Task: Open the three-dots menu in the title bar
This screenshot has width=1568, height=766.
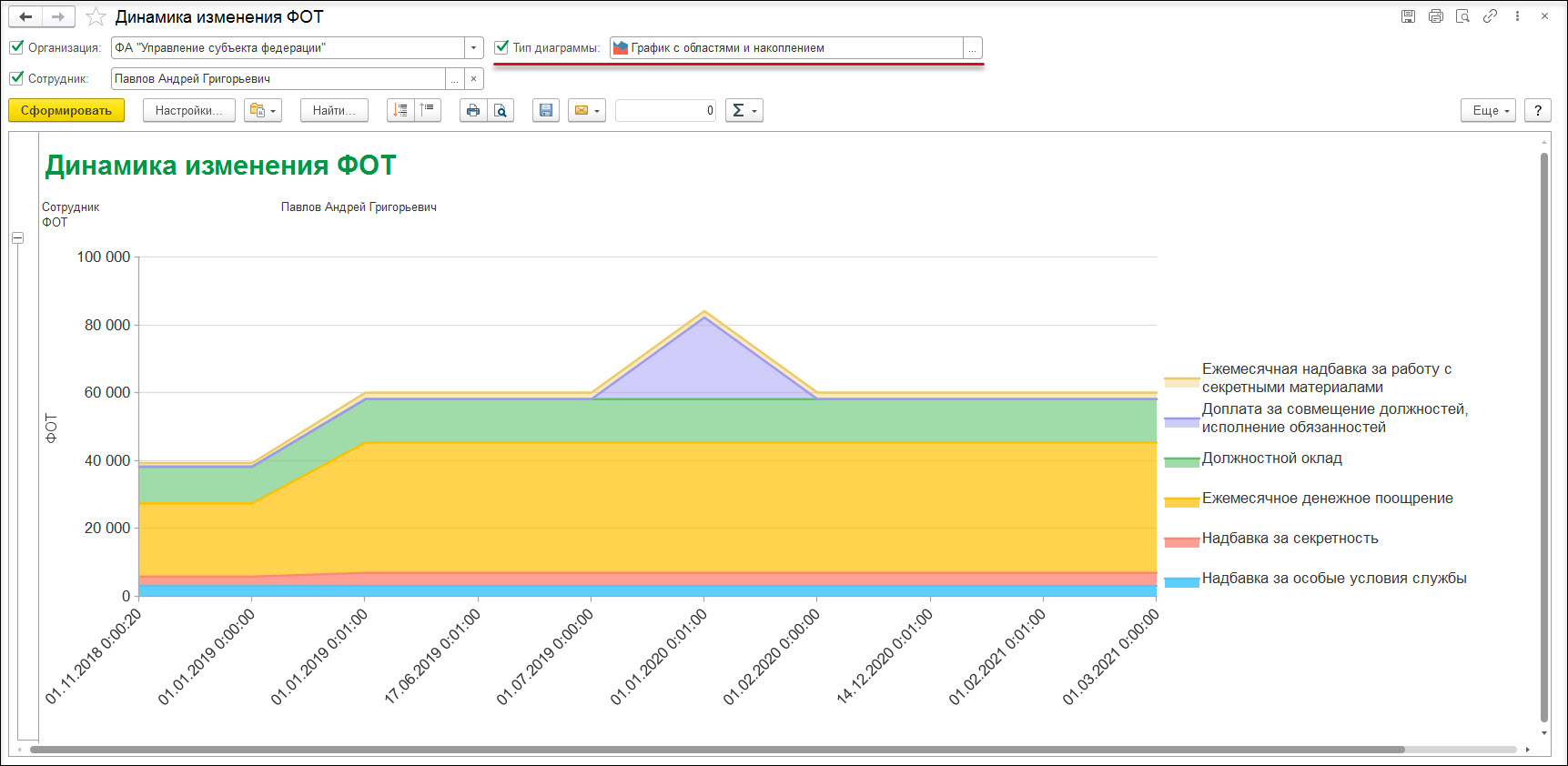Action: coord(1517,16)
